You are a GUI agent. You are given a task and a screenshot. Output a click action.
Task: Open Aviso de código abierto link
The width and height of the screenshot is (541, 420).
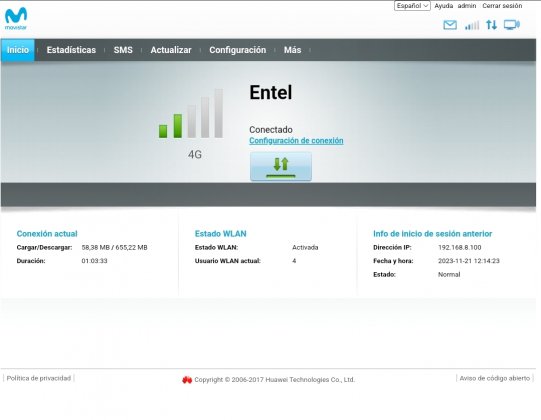click(494, 378)
